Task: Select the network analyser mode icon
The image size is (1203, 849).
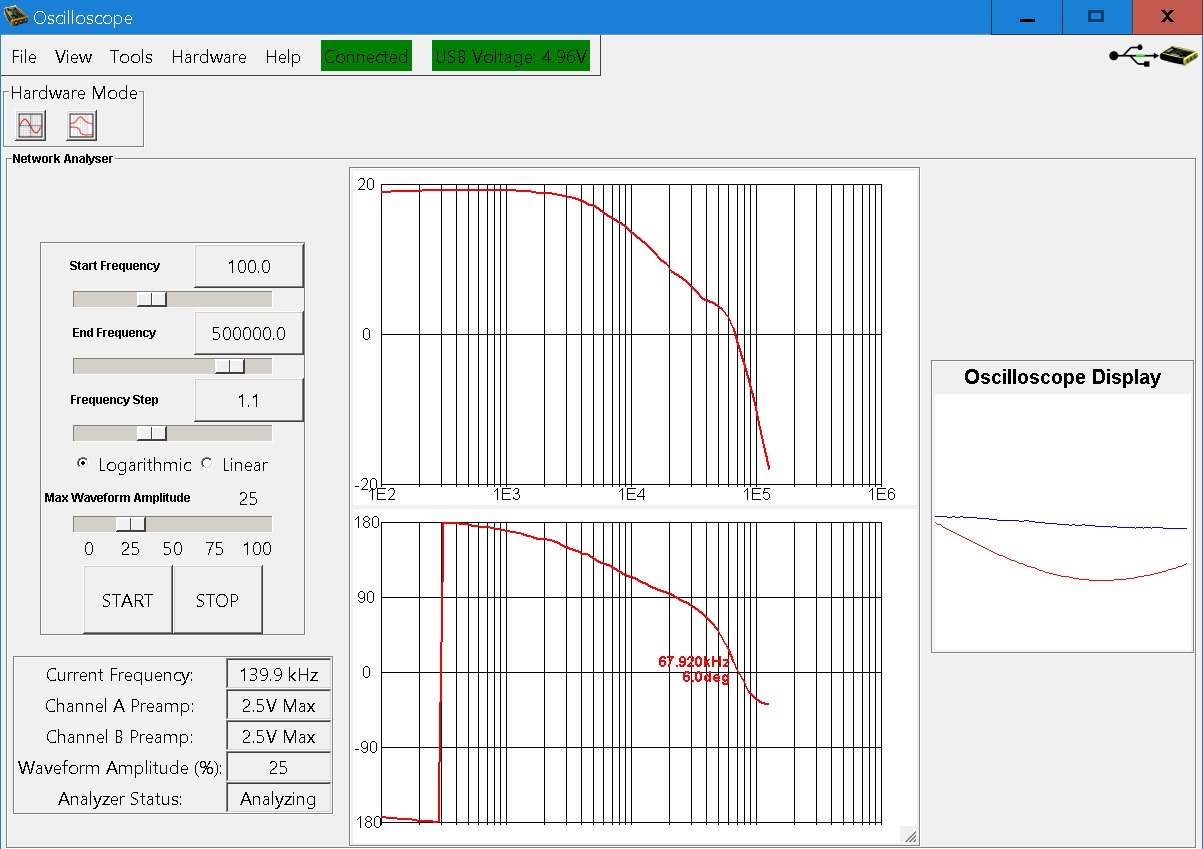Action: pyautogui.click(x=81, y=126)
